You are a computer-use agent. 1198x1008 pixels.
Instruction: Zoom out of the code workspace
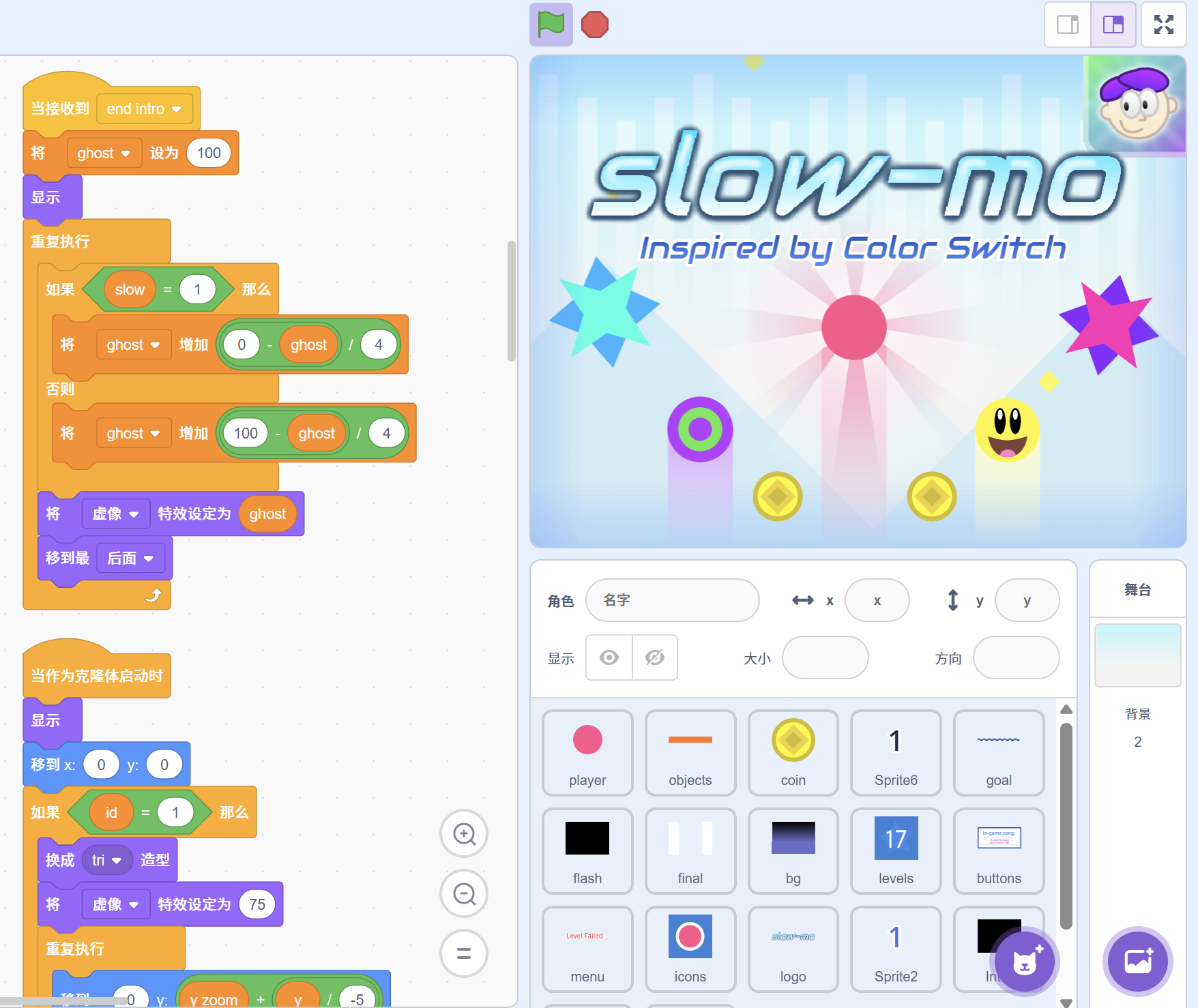(464, 893)
